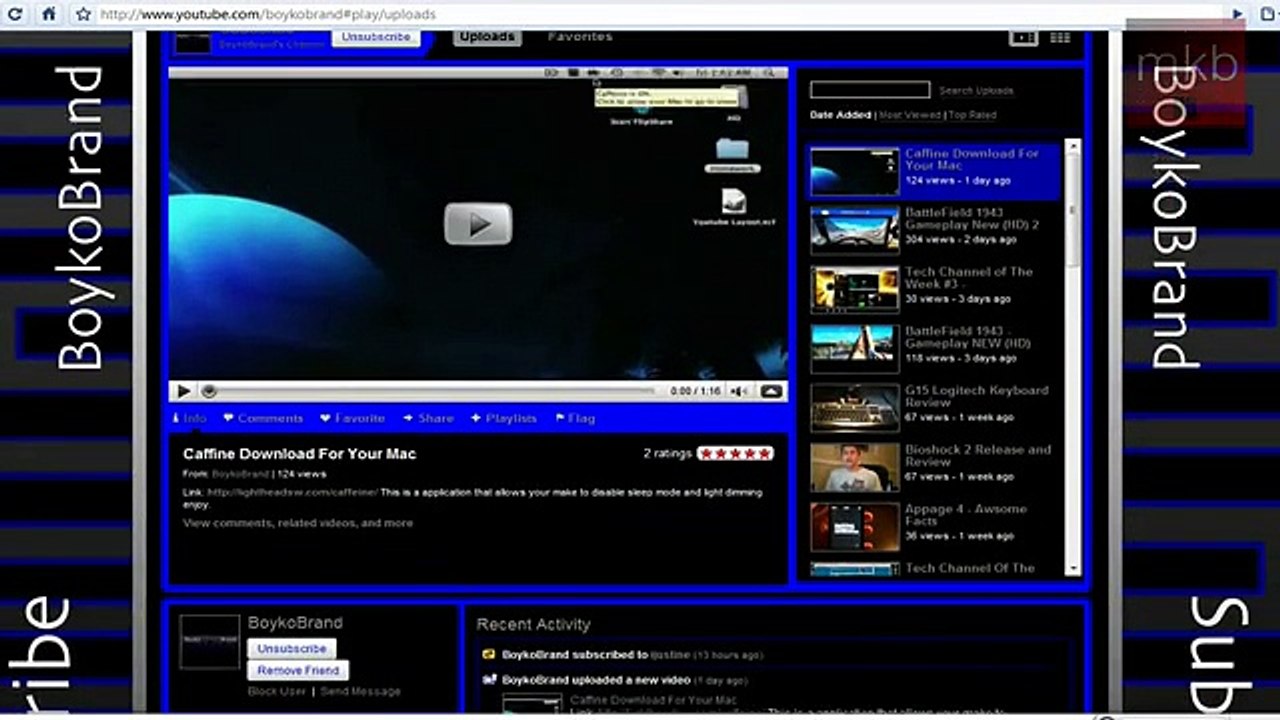Switch to grid view layout icon
Image resolution: width=1280 pixels, height=720 pixels.
1060,38
